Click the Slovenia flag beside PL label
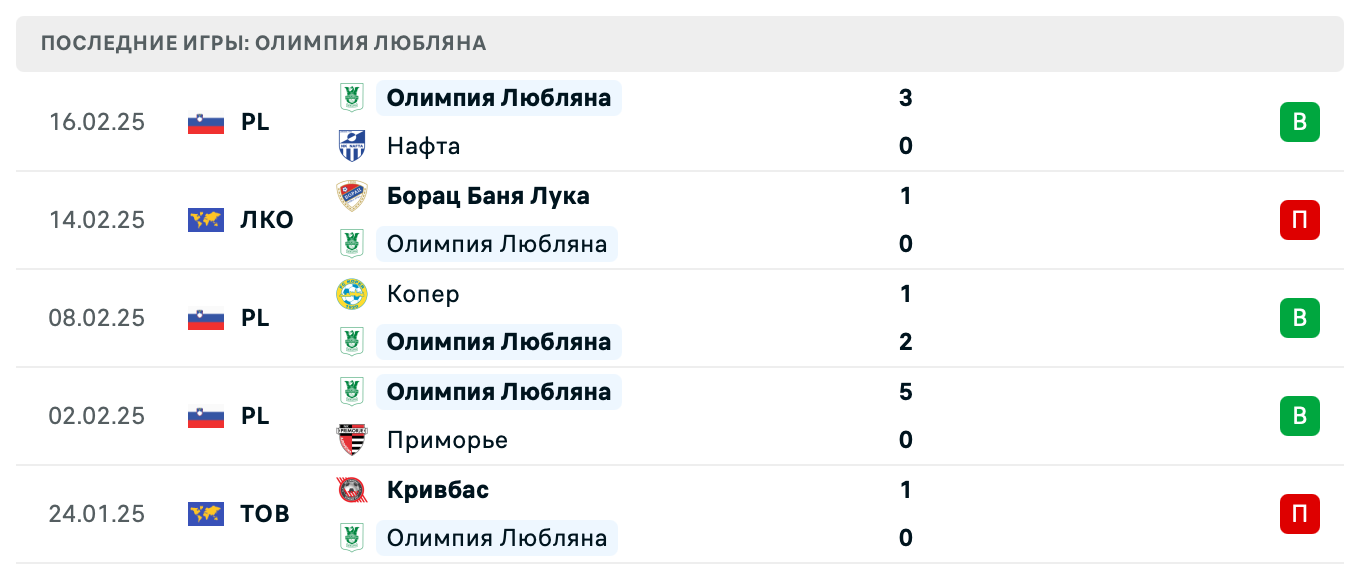The height and width of the screenshot is (584, 1360). coord(205,122)
